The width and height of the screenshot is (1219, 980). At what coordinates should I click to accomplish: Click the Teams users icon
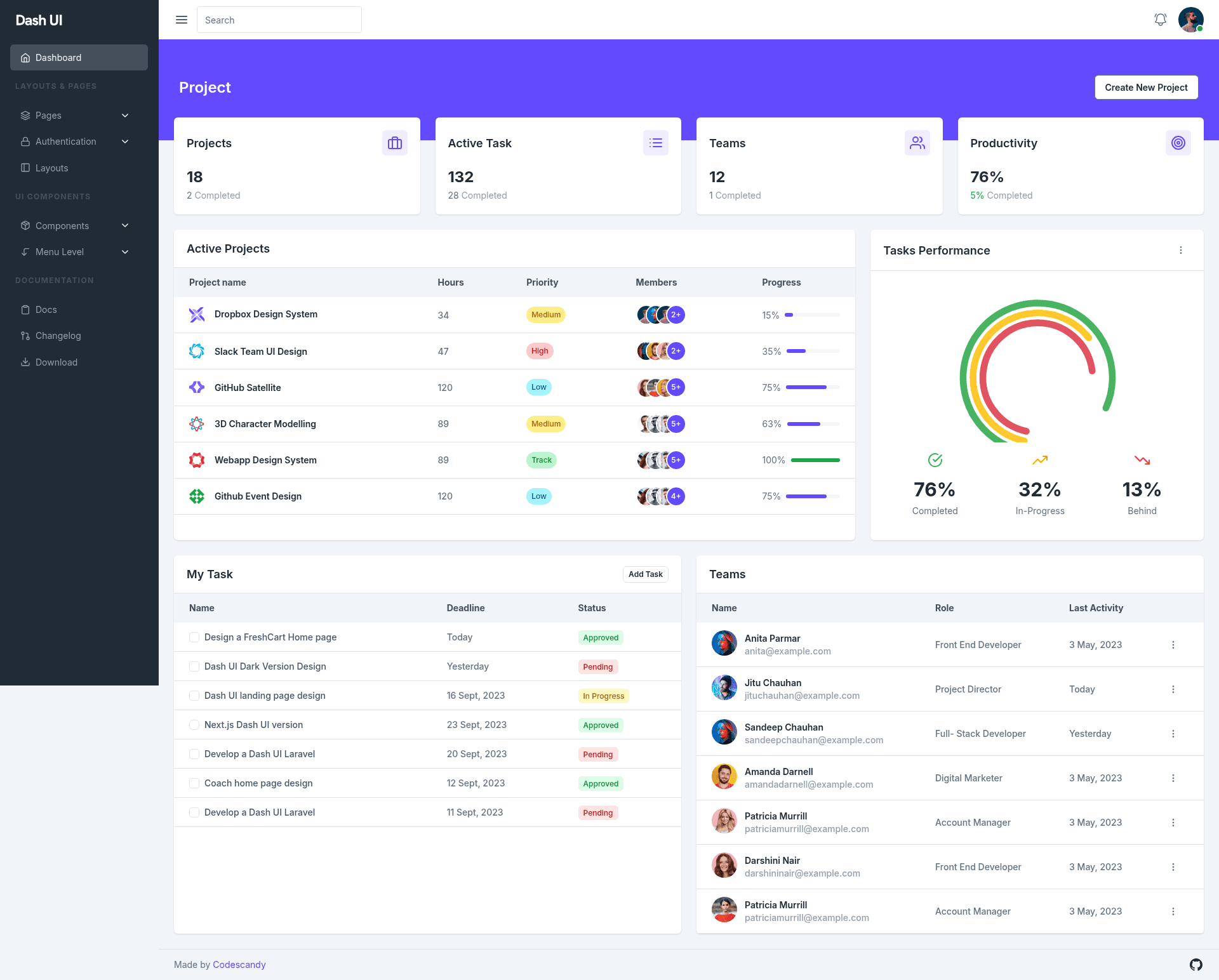(x=917, y=143)
